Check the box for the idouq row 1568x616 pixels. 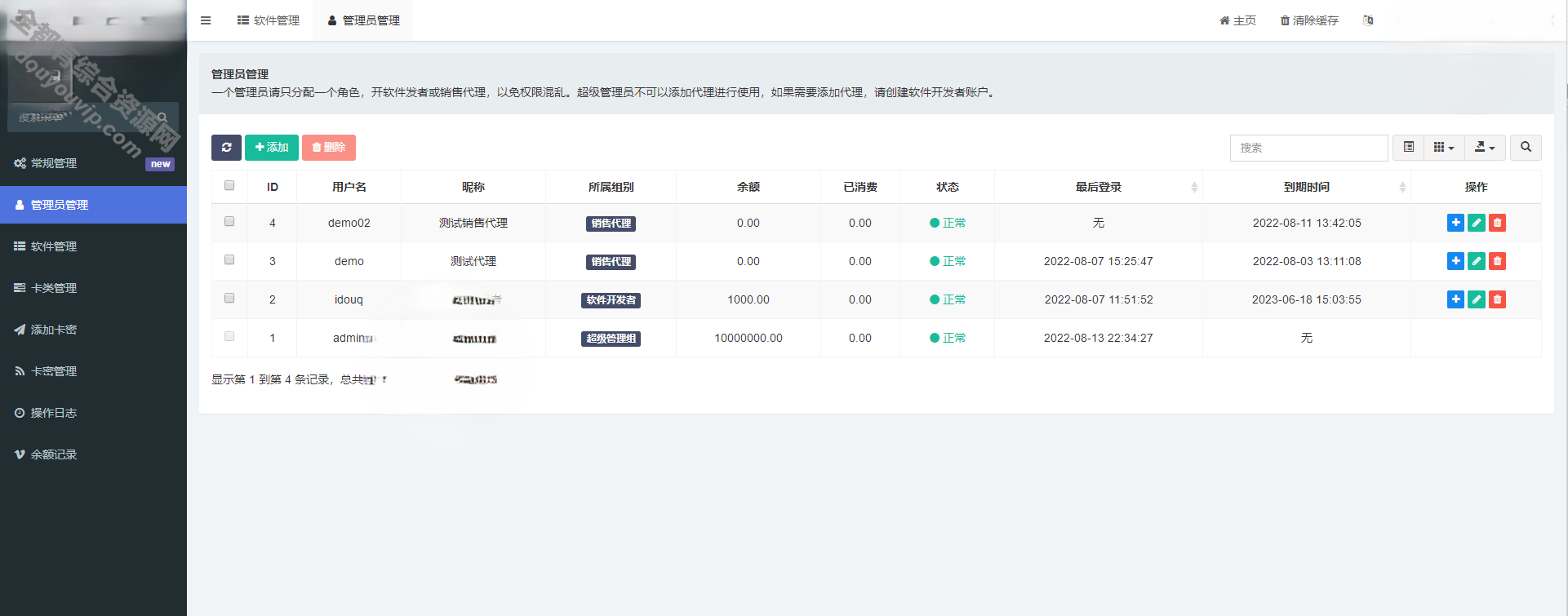pyautogui.click(x=229, y=298)
